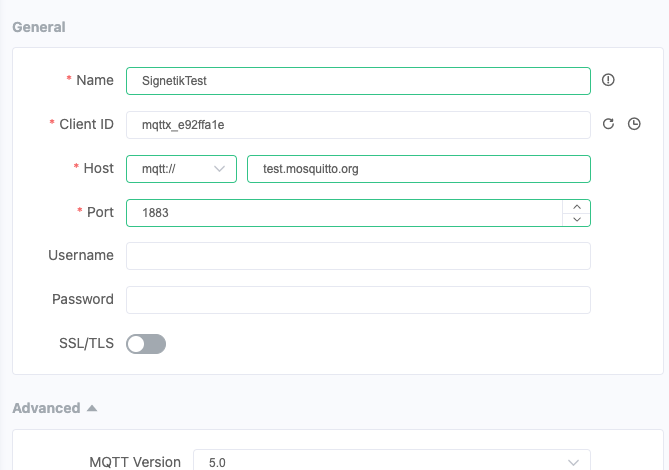Click into the Name field containing SignetikTest
The height and width of the screenshot is (470, 669).
[x=358, y=80]
